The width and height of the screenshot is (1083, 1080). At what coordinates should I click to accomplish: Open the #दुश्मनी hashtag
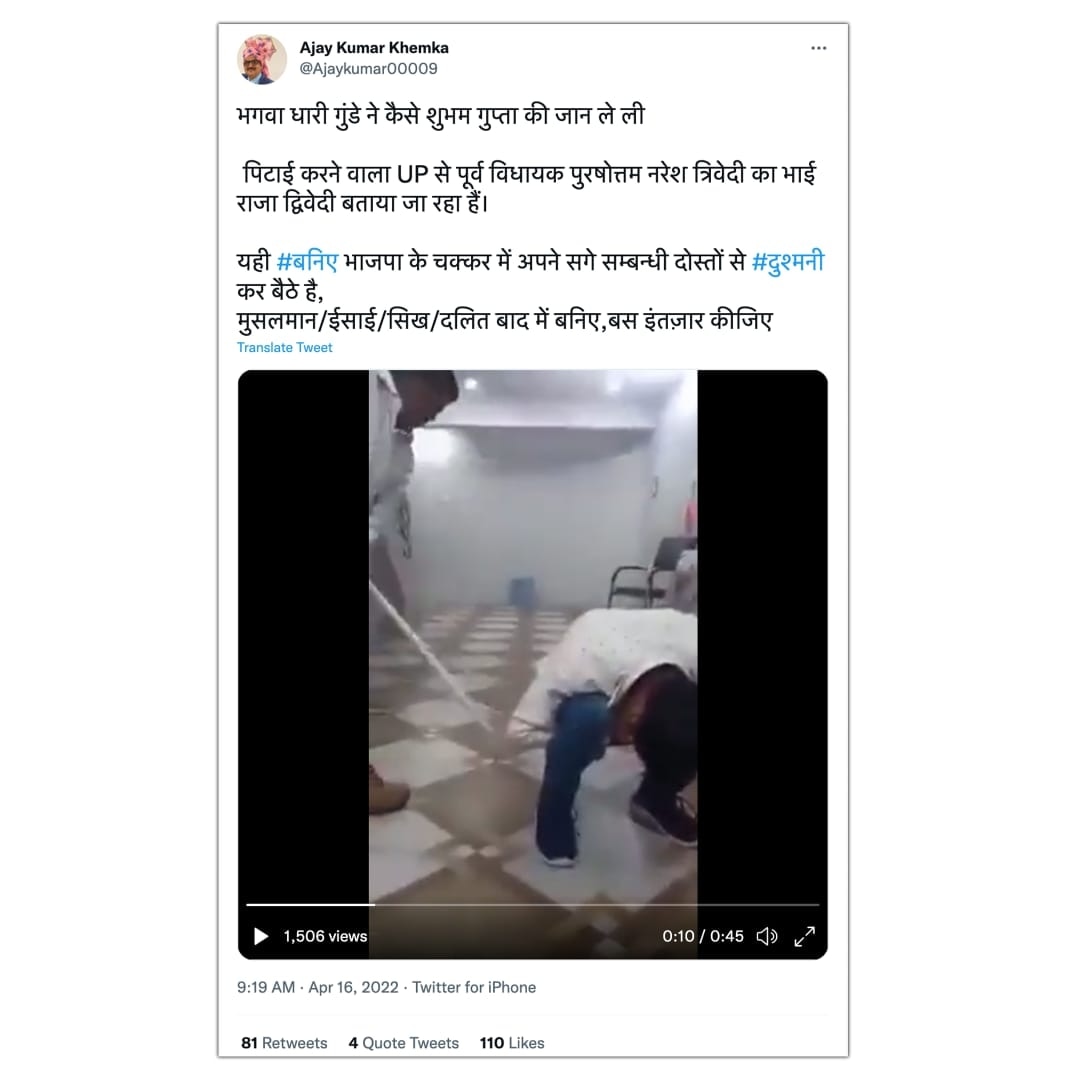(787, 262)
